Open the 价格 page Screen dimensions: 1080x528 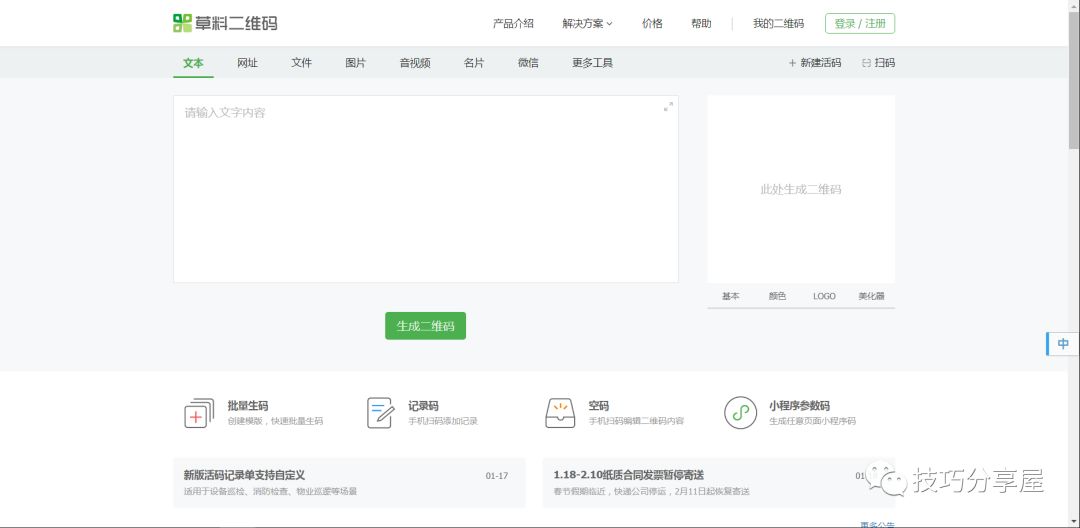click(652, 23)
